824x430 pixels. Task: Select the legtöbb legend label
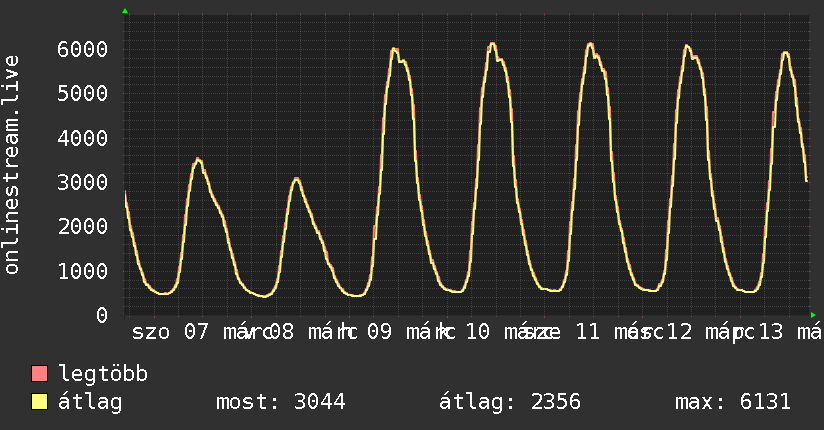point(103,373)
